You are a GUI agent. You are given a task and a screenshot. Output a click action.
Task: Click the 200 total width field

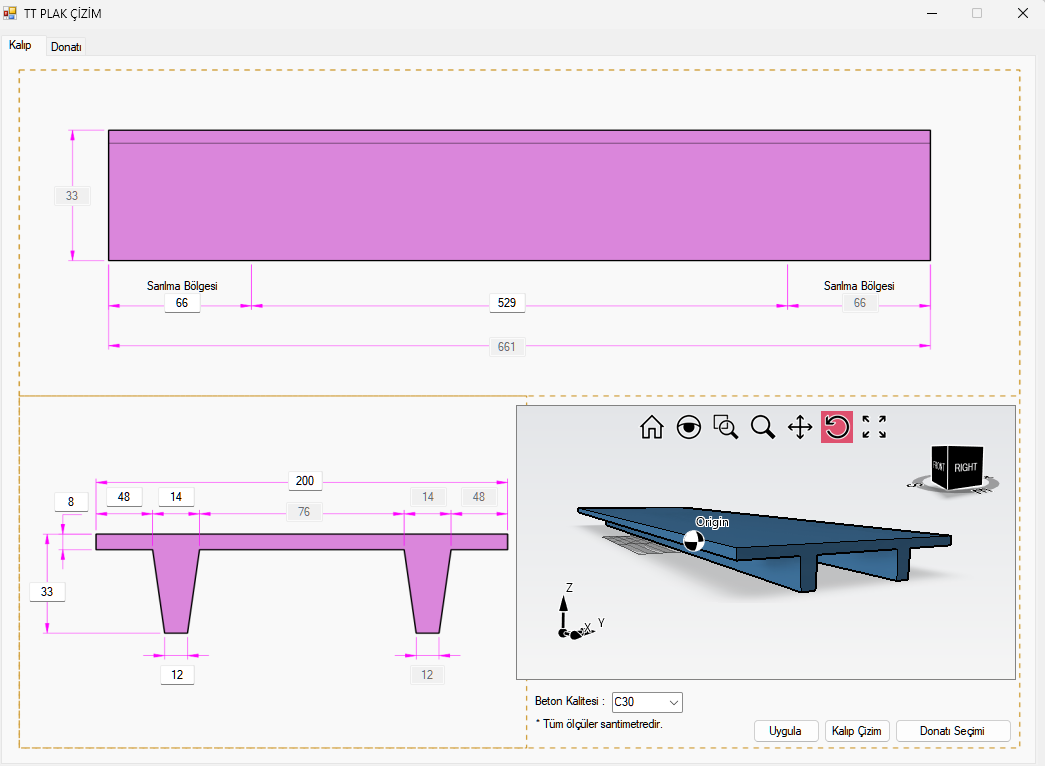[305, 481]
